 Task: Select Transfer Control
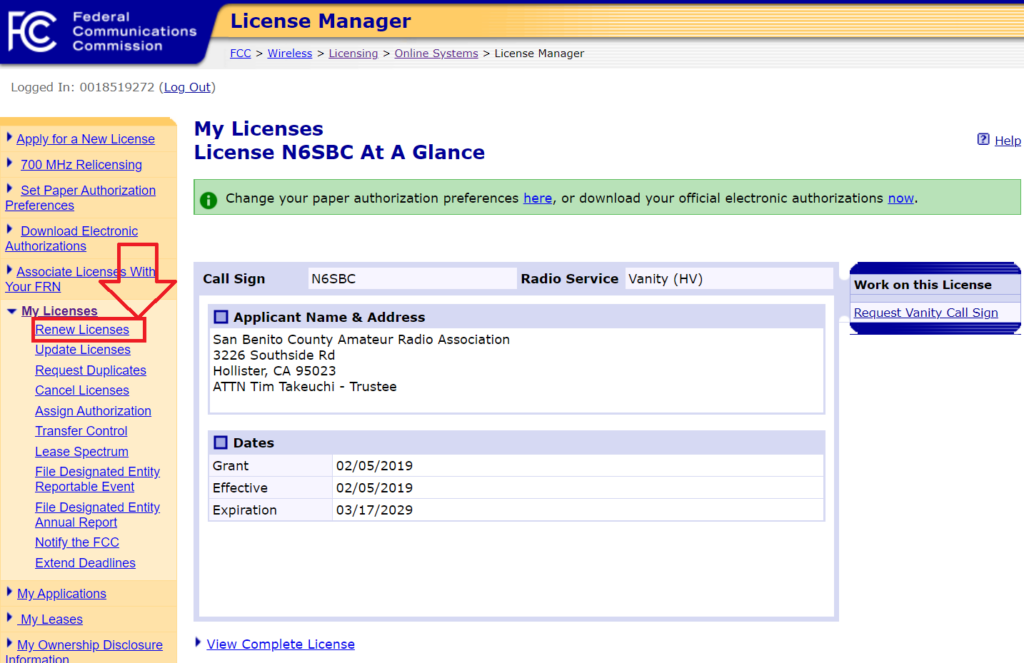point(81,431)
